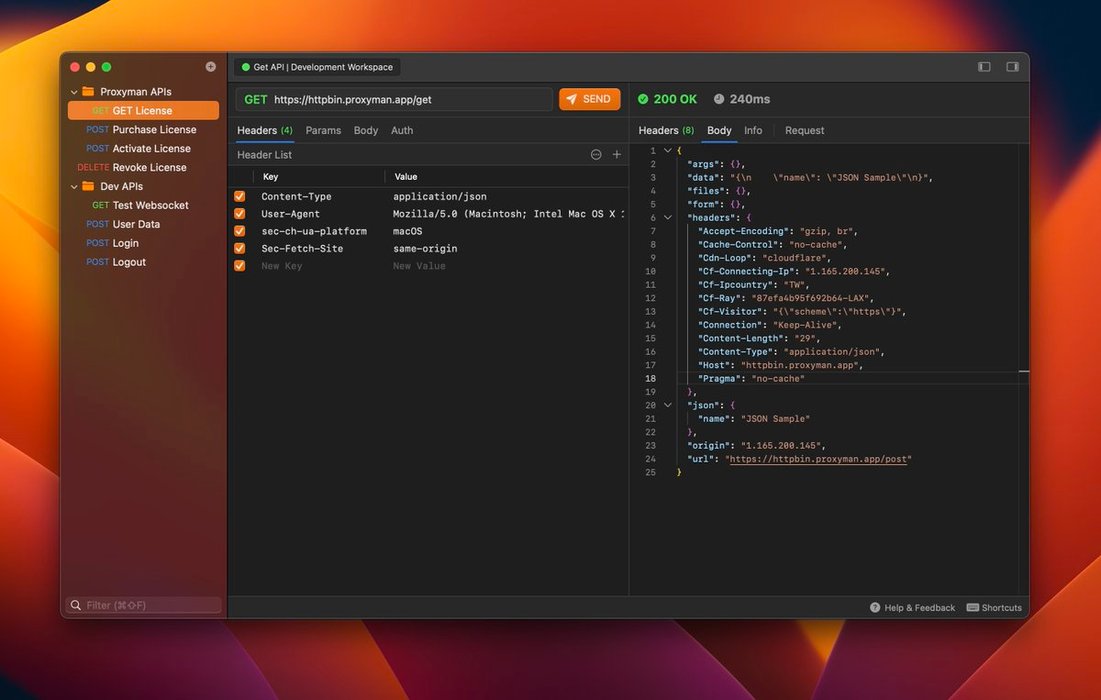Click the Key column header
Image resolution: width=1101 pixels, height=700 pixels.
pos(270,177)
